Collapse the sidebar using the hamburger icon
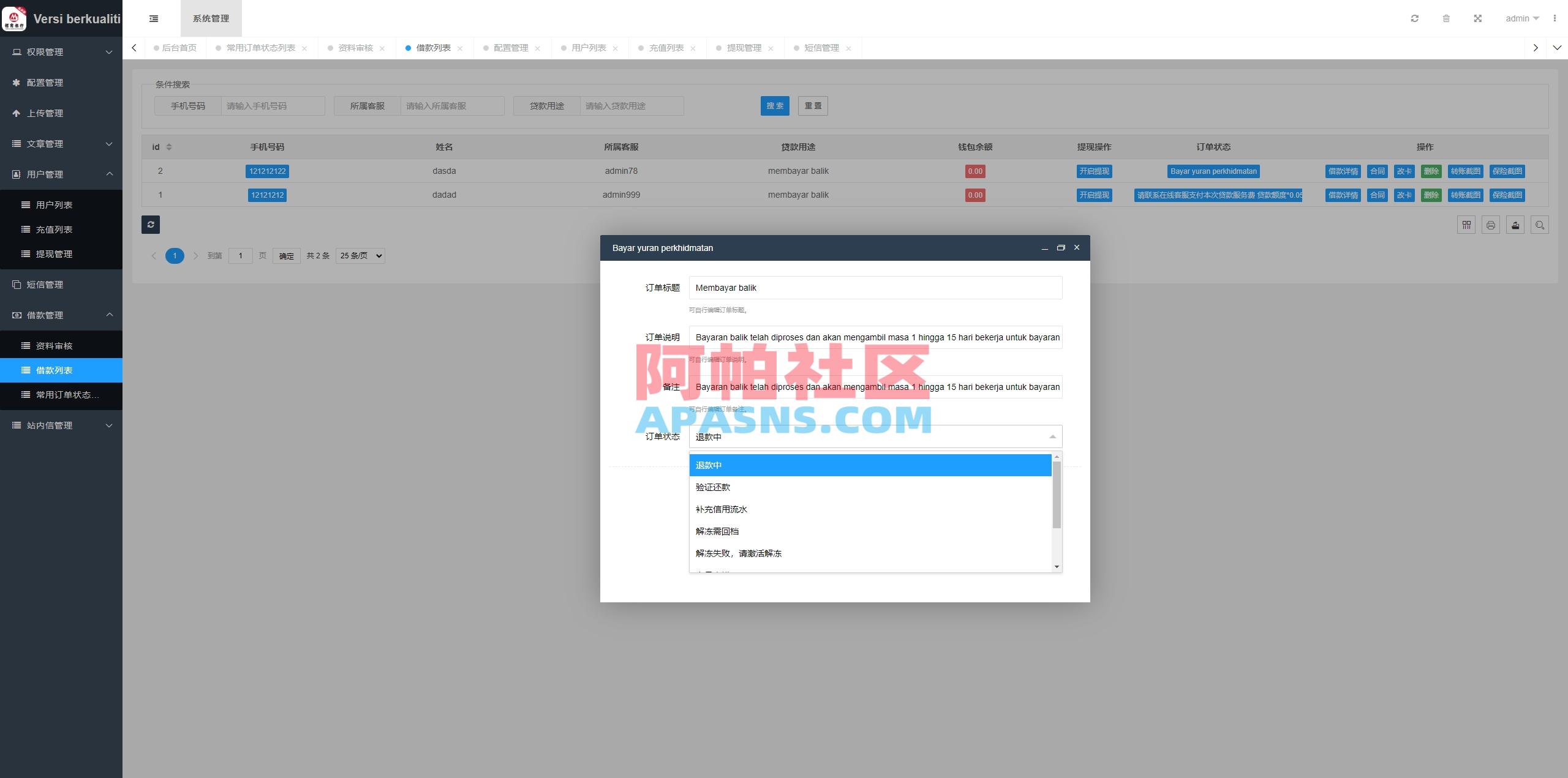 153,18
